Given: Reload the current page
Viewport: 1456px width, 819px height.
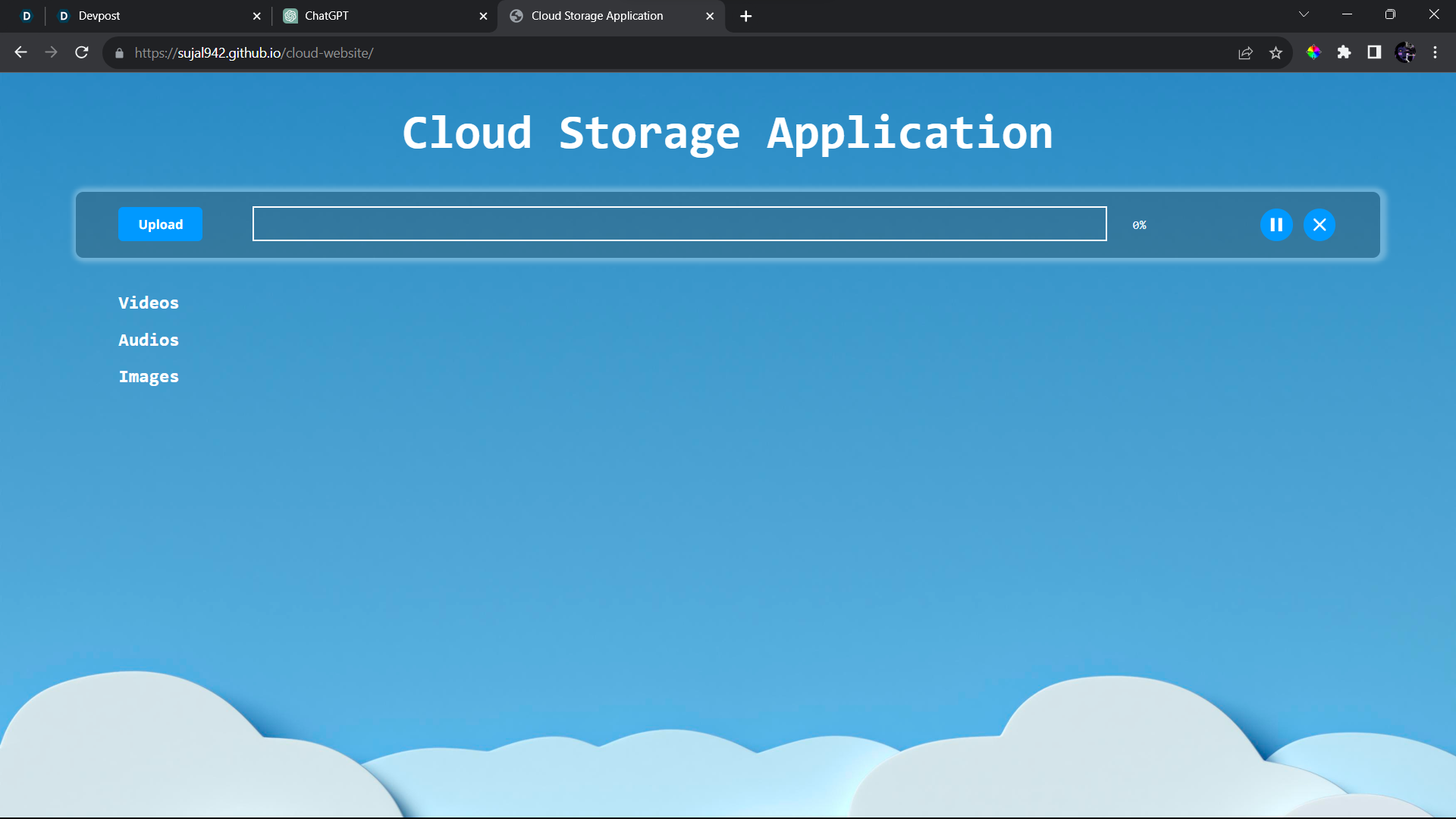Looking at the screenshot, I should [82, 52].
